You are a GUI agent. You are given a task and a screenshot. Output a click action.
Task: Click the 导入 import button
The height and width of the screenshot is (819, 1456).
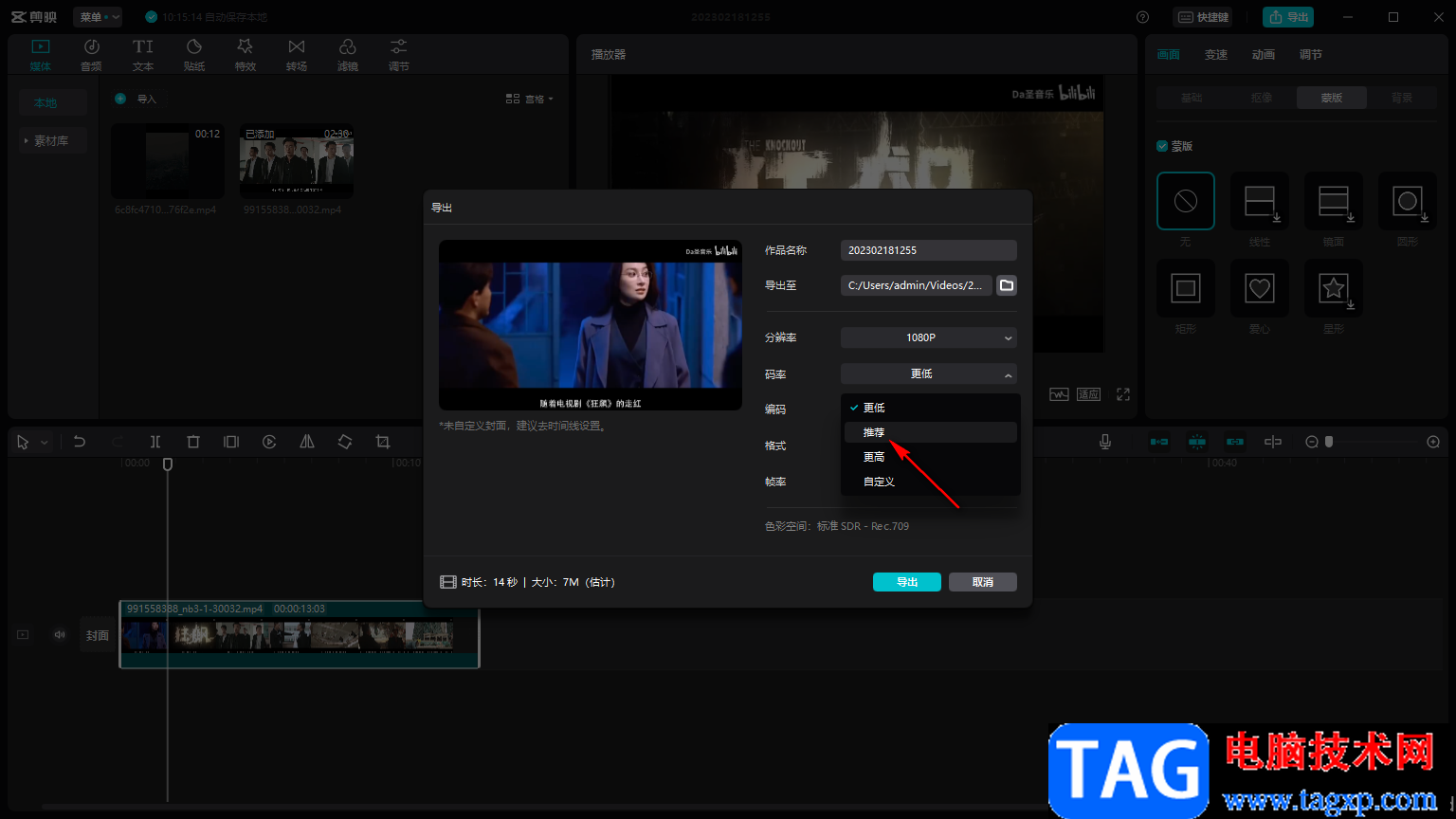pos(136,99)
